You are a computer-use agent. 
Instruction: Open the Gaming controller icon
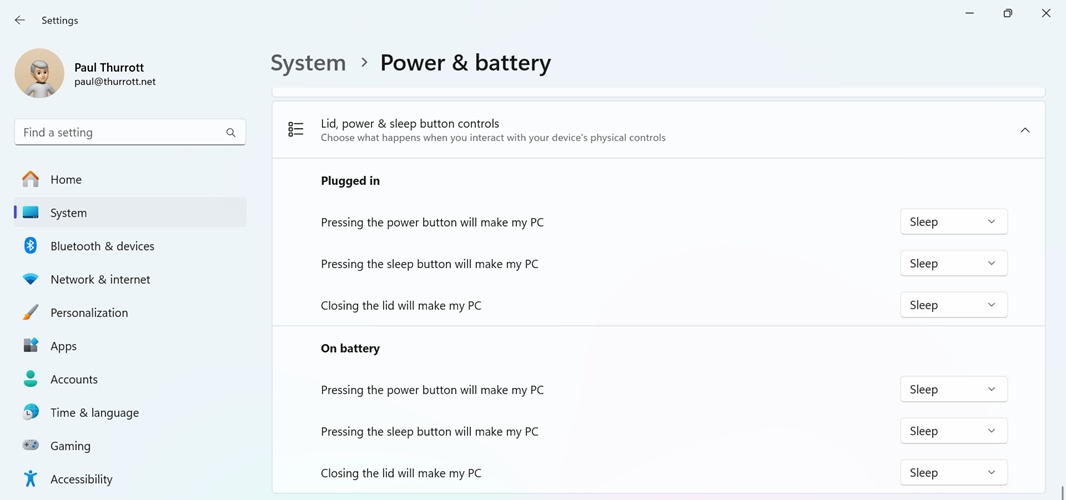click(31, 446)
